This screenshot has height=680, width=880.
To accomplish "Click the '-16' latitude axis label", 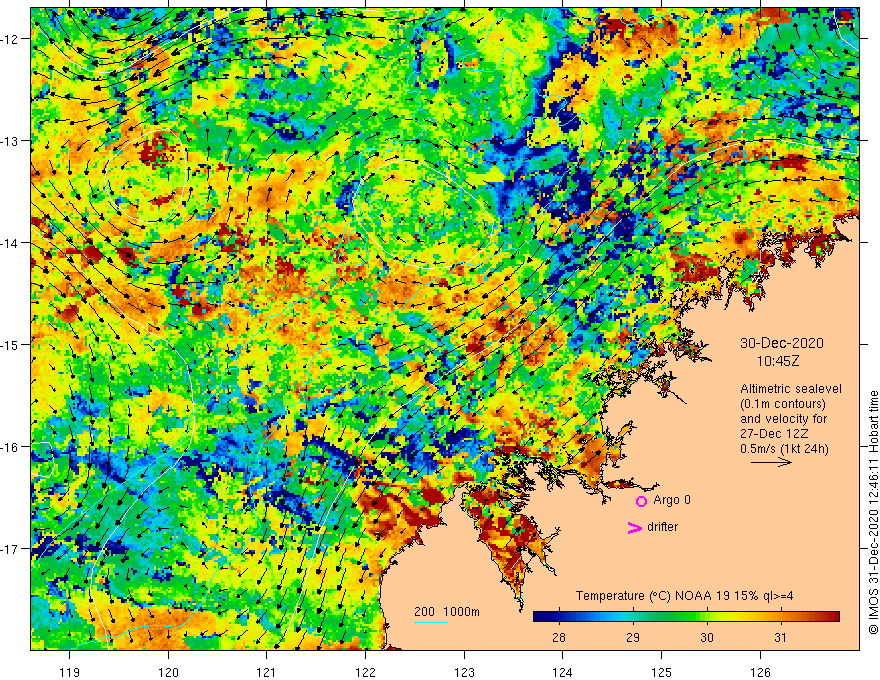I will [11, 447].
